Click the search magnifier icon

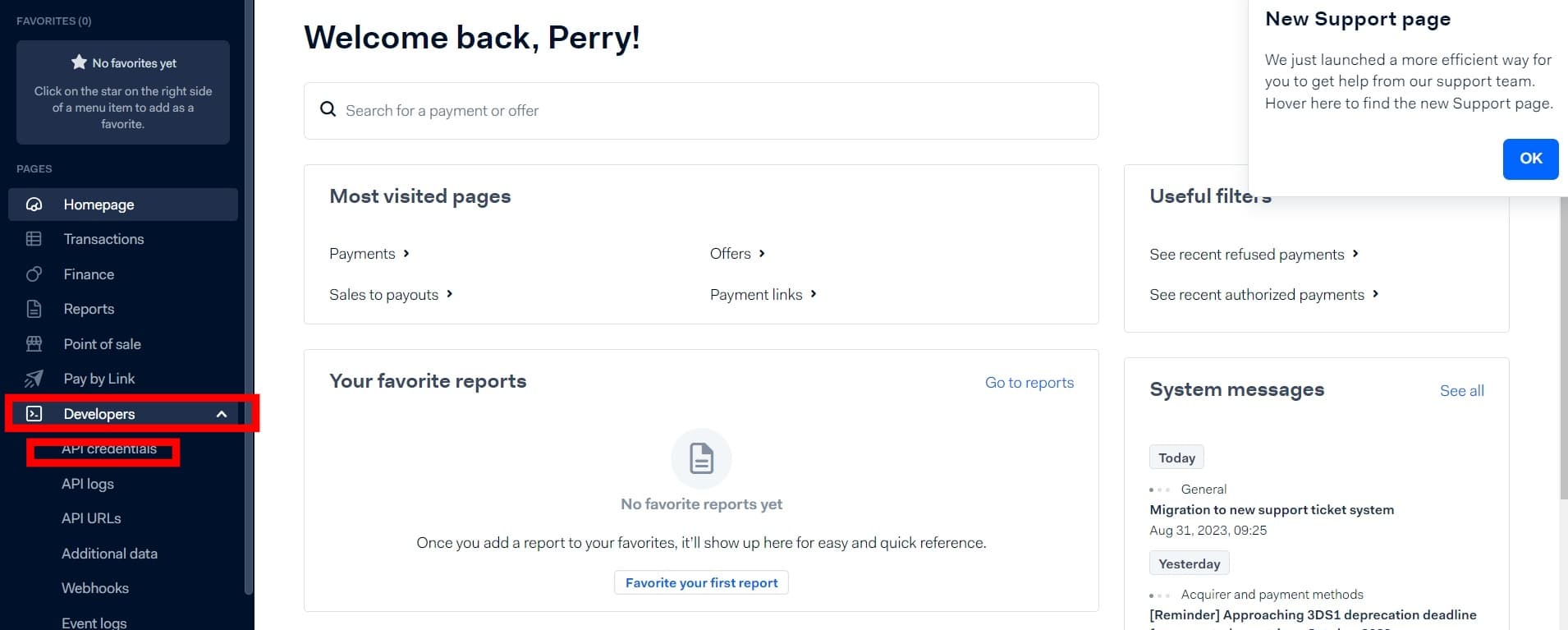[x=328, y=109]
